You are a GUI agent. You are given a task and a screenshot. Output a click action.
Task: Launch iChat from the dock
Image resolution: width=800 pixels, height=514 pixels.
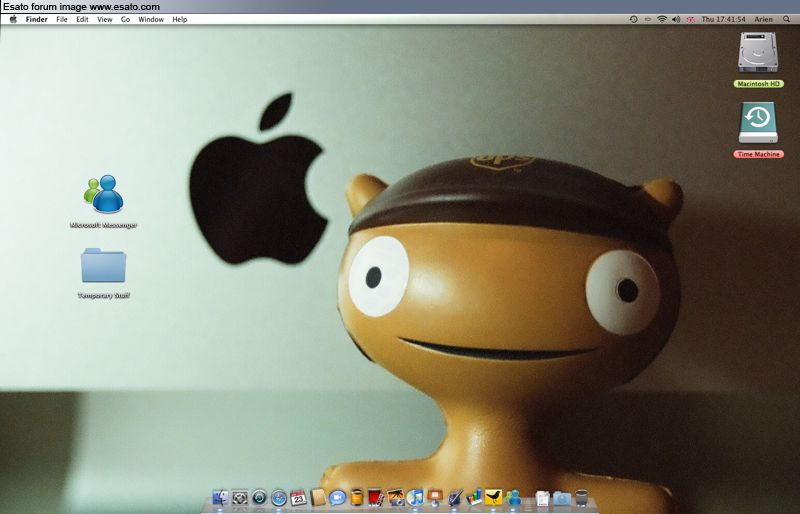337,497
